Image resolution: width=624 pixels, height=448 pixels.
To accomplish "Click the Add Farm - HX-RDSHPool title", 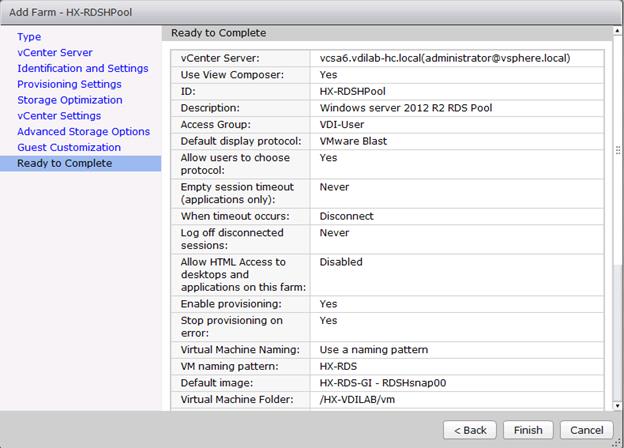I will click(x=70, y=12).
